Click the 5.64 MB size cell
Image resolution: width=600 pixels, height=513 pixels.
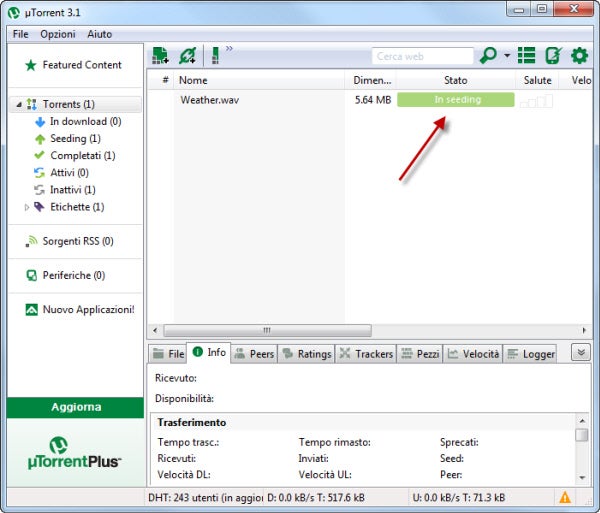coord(373,100)
